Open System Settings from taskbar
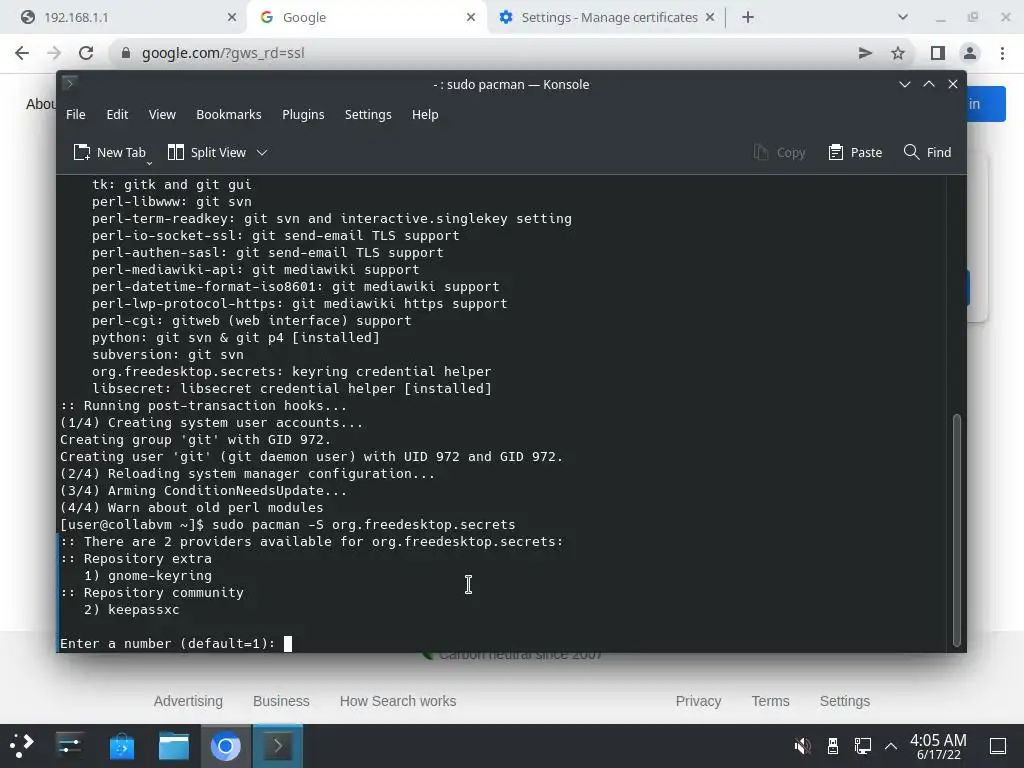The height and width of the screenshot is (768, 1024). 69,746
